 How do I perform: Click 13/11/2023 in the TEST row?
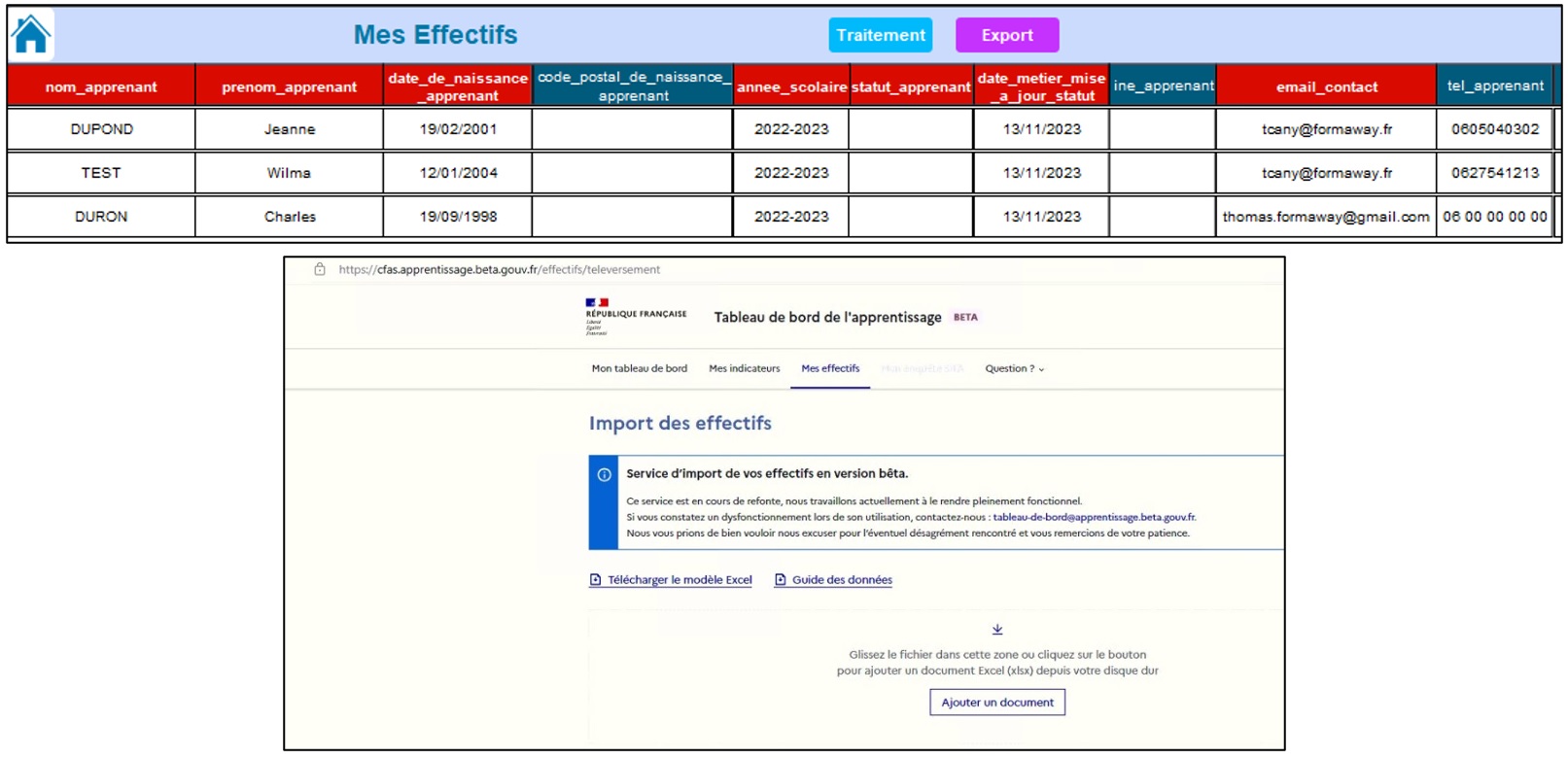1041,173
